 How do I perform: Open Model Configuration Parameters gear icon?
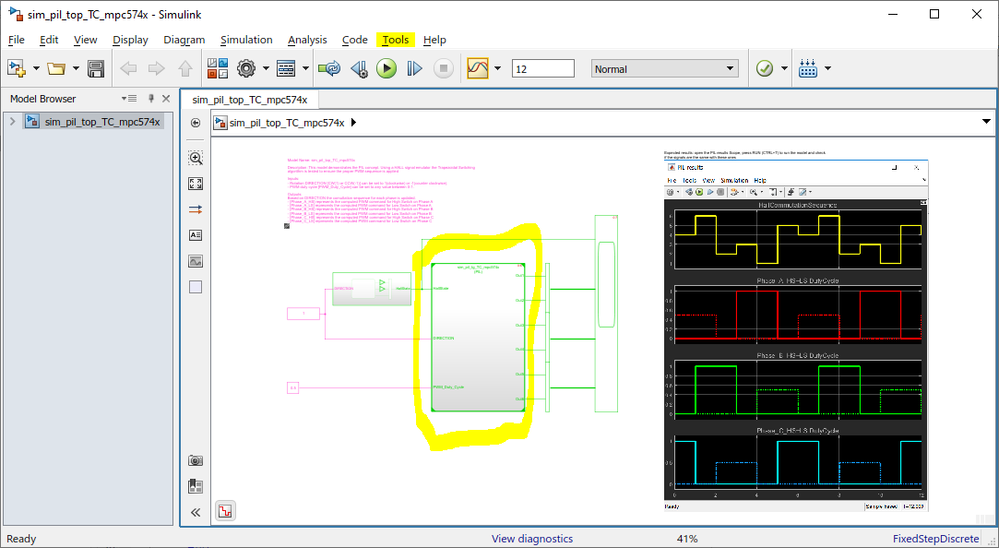point(246,69)
